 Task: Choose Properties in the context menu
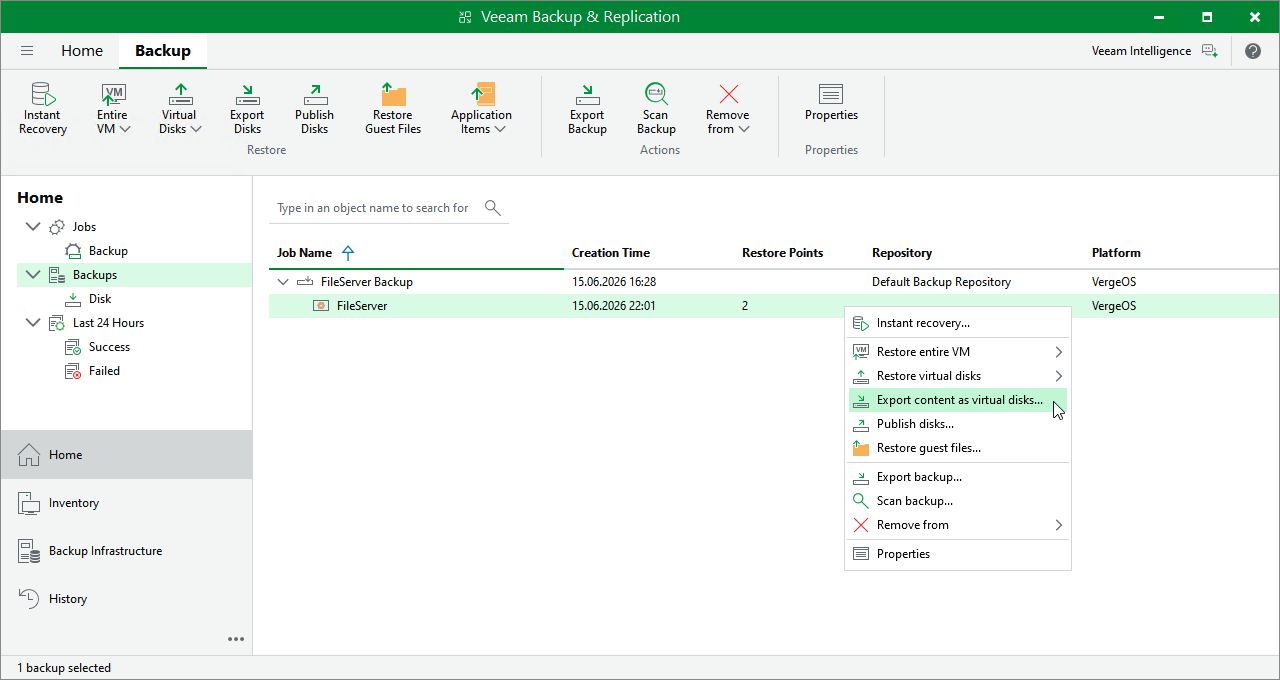(x=958, y=554)
